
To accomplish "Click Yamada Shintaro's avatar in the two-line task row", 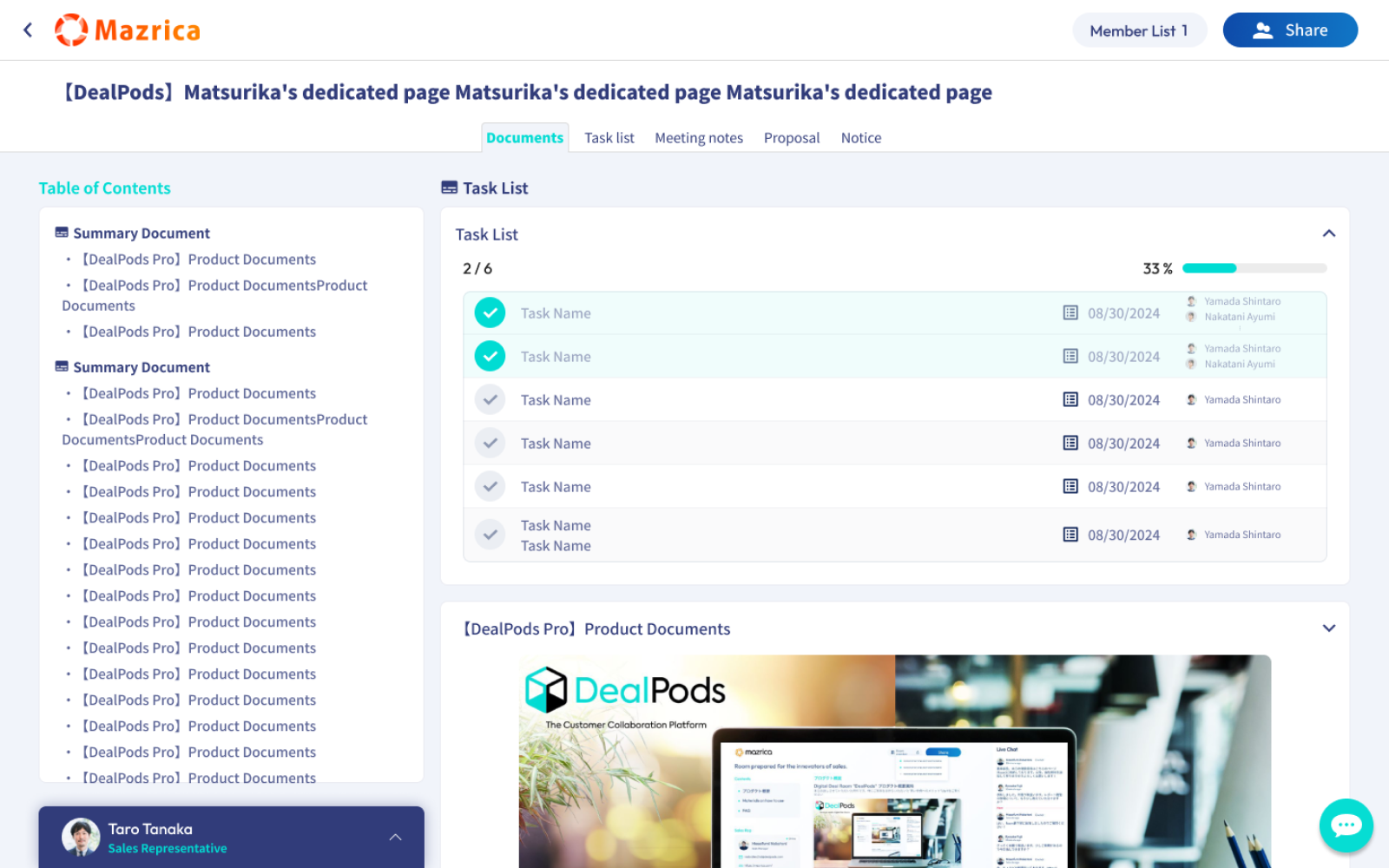I will coord(1192,535).
